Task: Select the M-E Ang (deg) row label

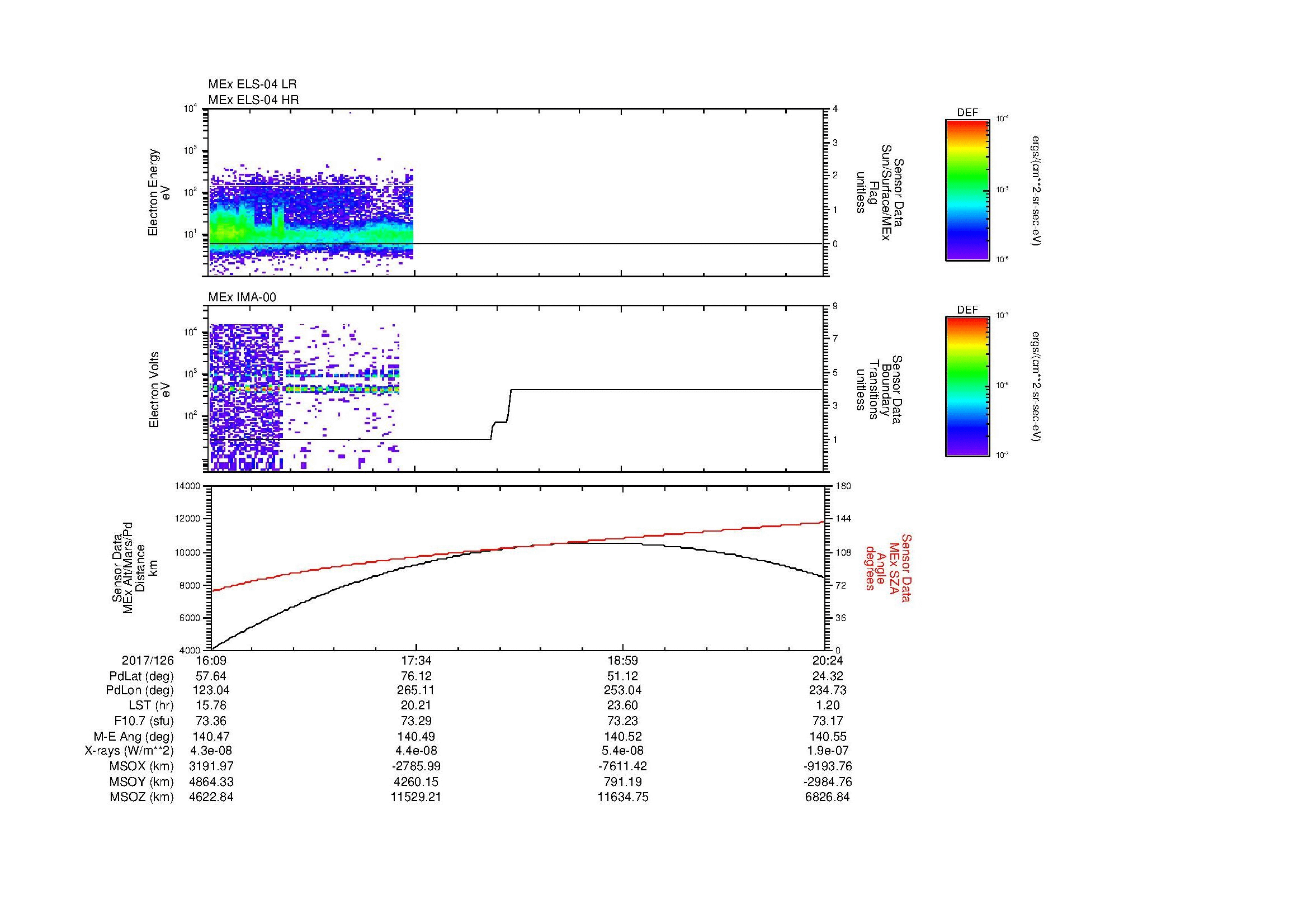Action: click(x=133, y=736)
